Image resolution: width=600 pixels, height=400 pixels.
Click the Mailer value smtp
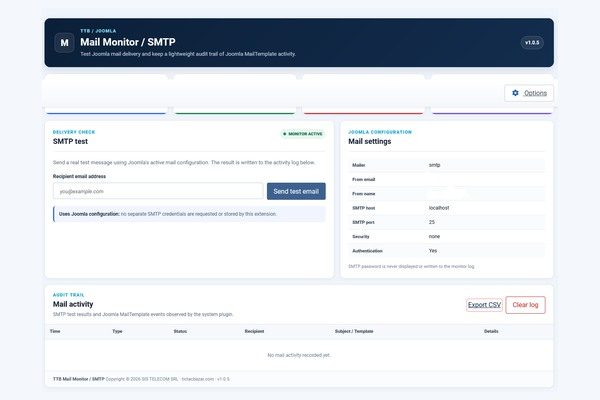pyautogui.click(x=434, y=165)
